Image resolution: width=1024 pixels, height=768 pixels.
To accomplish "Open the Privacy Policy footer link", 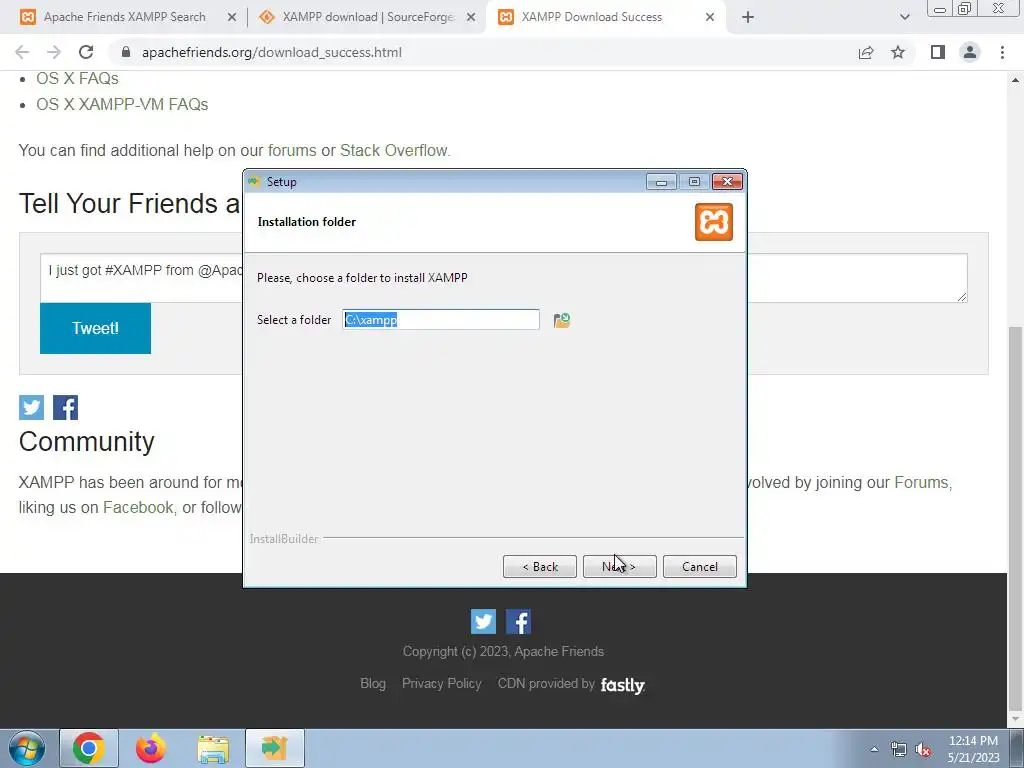I will [441, 683].
